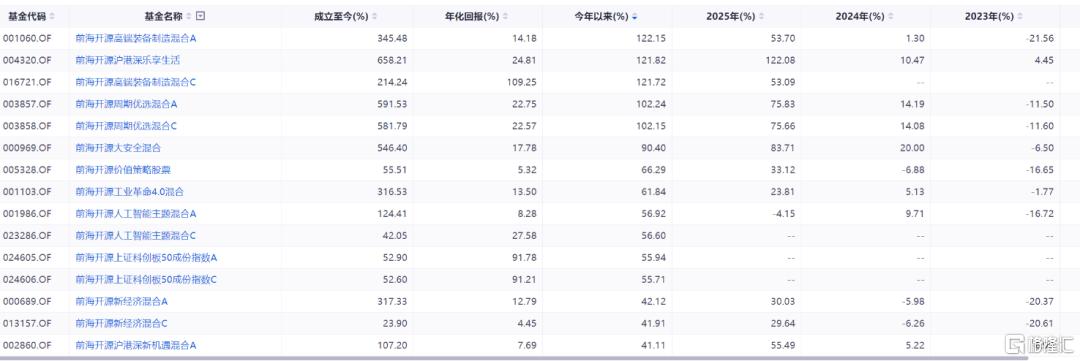Open the filter box beside 基金名称
The width and height of the screenshot is (1080, 361).
pos(200,17)
